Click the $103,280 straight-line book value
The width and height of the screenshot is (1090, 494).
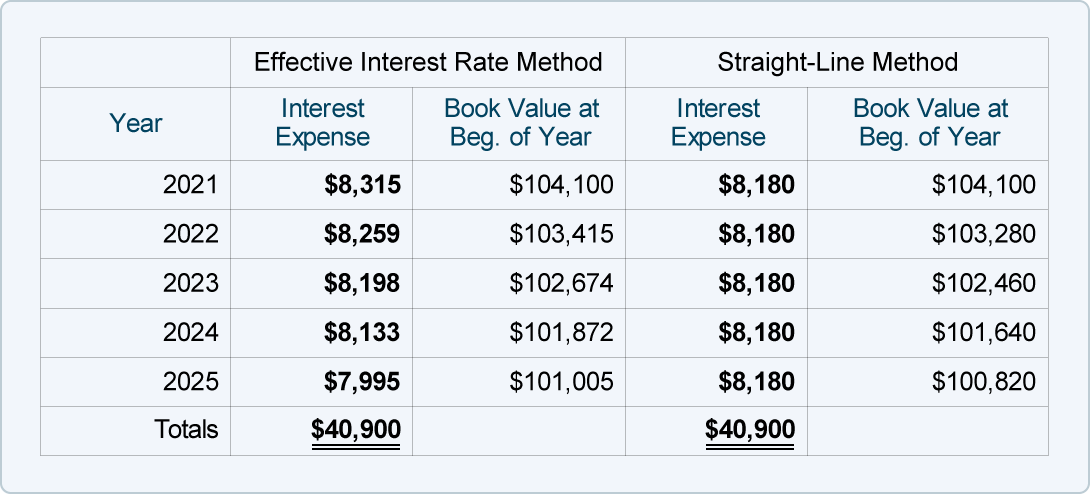click(x=983, y=234)
